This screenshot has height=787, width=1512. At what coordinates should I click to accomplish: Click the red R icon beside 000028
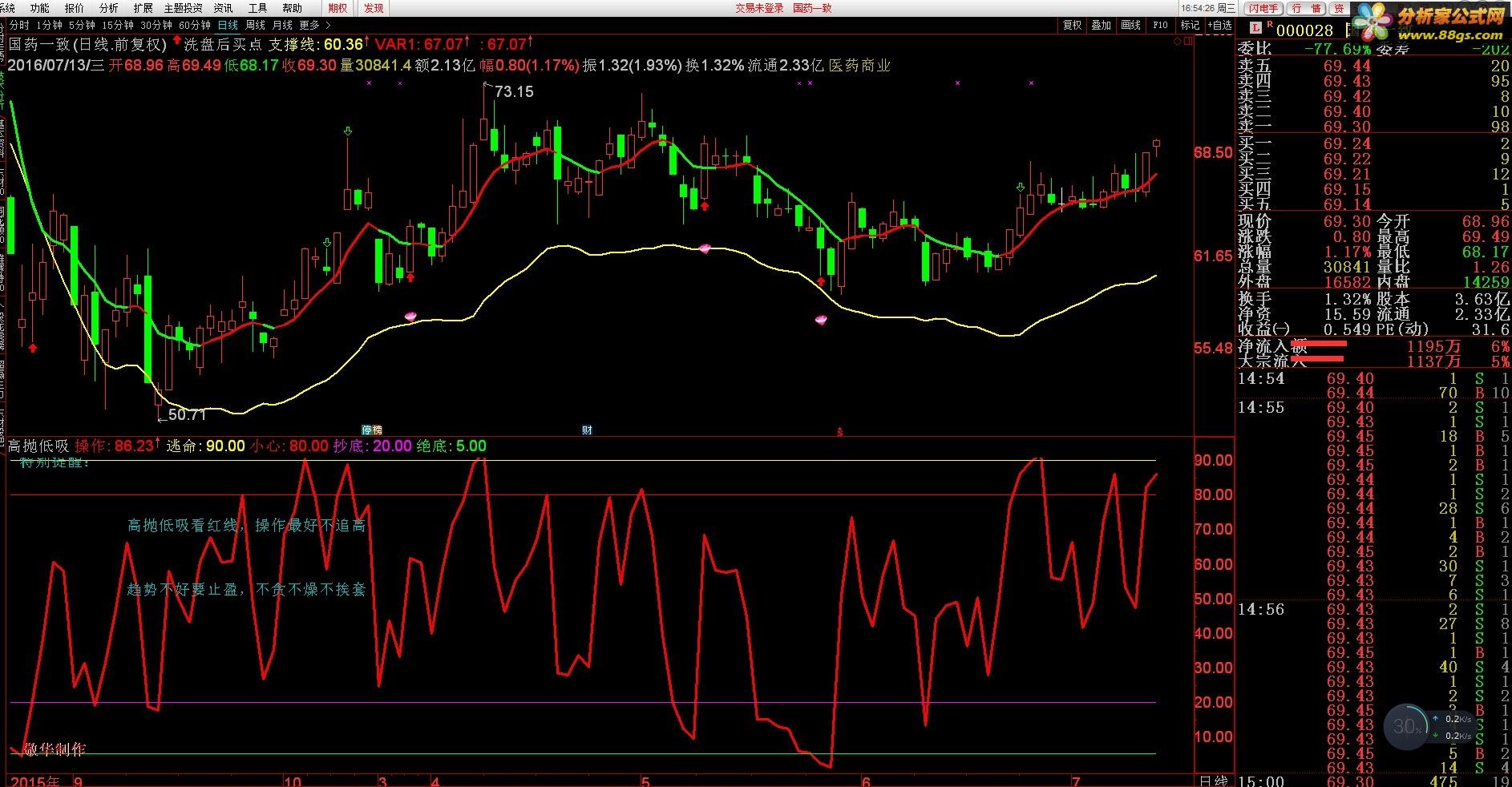click(1269, 26)
